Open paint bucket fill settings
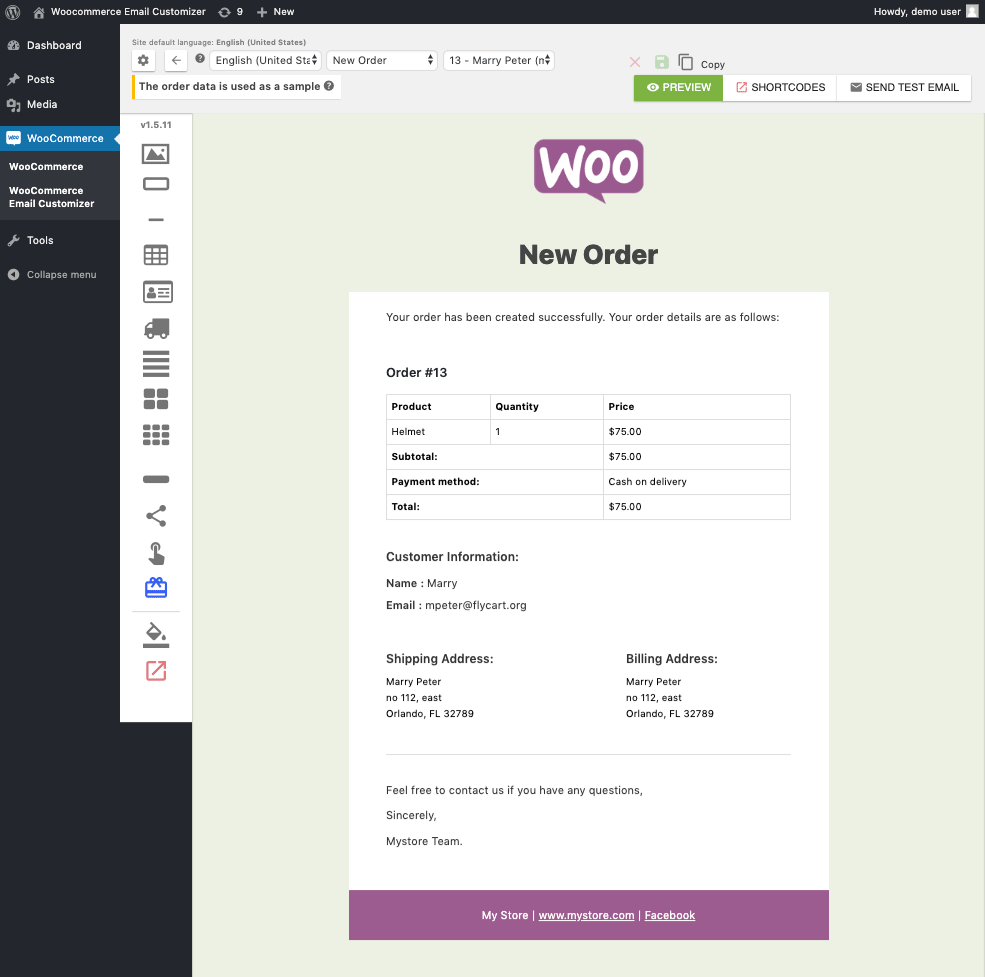985x977 pixels. (x=156, y=635)
